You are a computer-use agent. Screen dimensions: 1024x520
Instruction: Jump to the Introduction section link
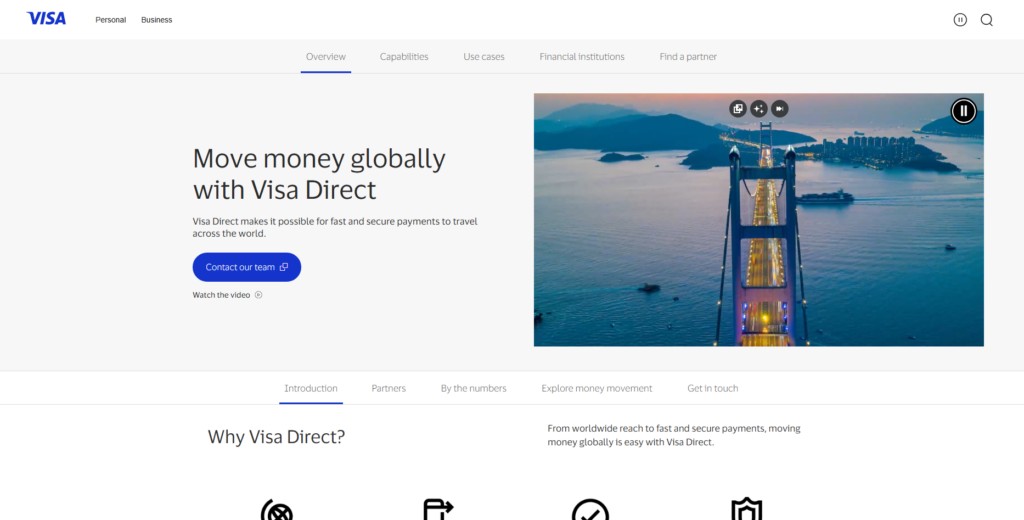point(311,388)
